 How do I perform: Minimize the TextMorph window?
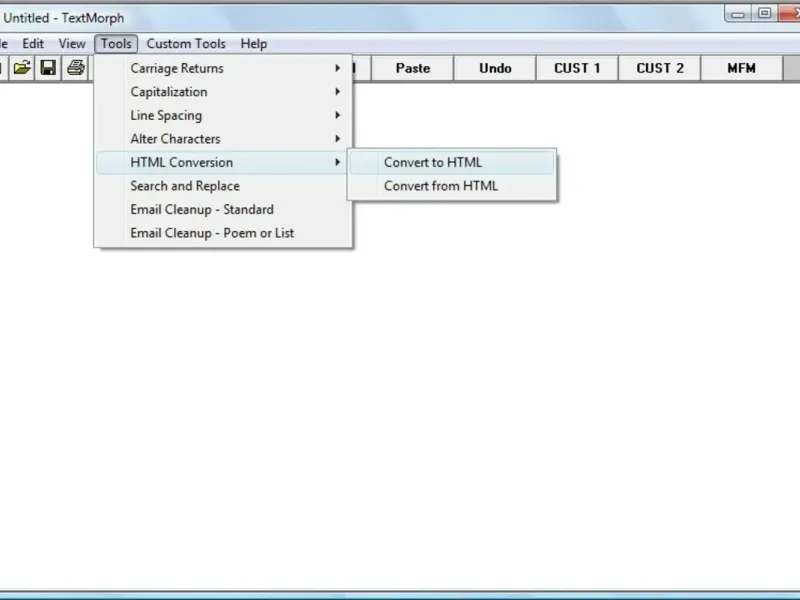737,14
